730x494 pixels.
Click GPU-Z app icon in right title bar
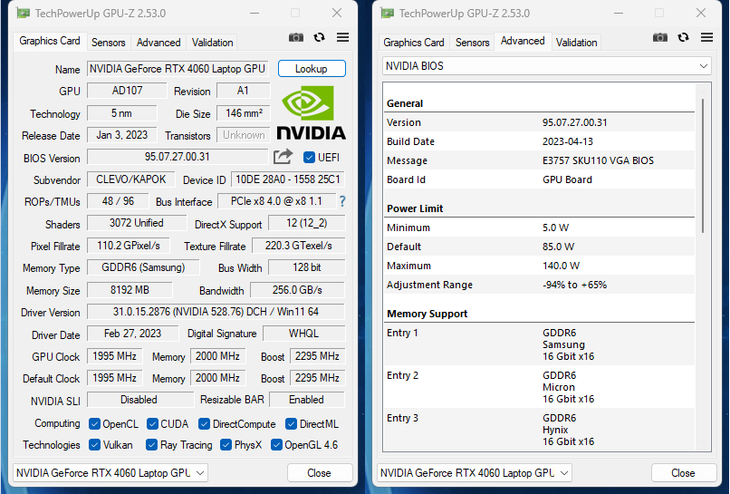pyautogui.click(x=387, y=13)
